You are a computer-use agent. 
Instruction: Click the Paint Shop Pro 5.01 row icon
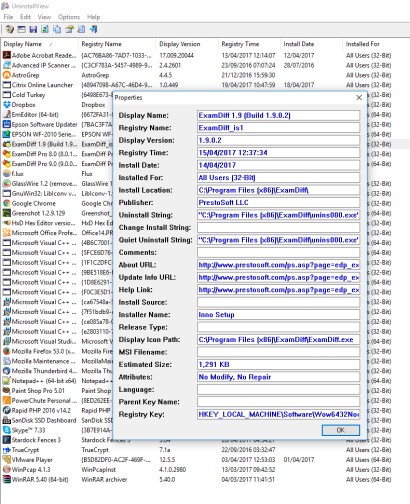point(6,390)
